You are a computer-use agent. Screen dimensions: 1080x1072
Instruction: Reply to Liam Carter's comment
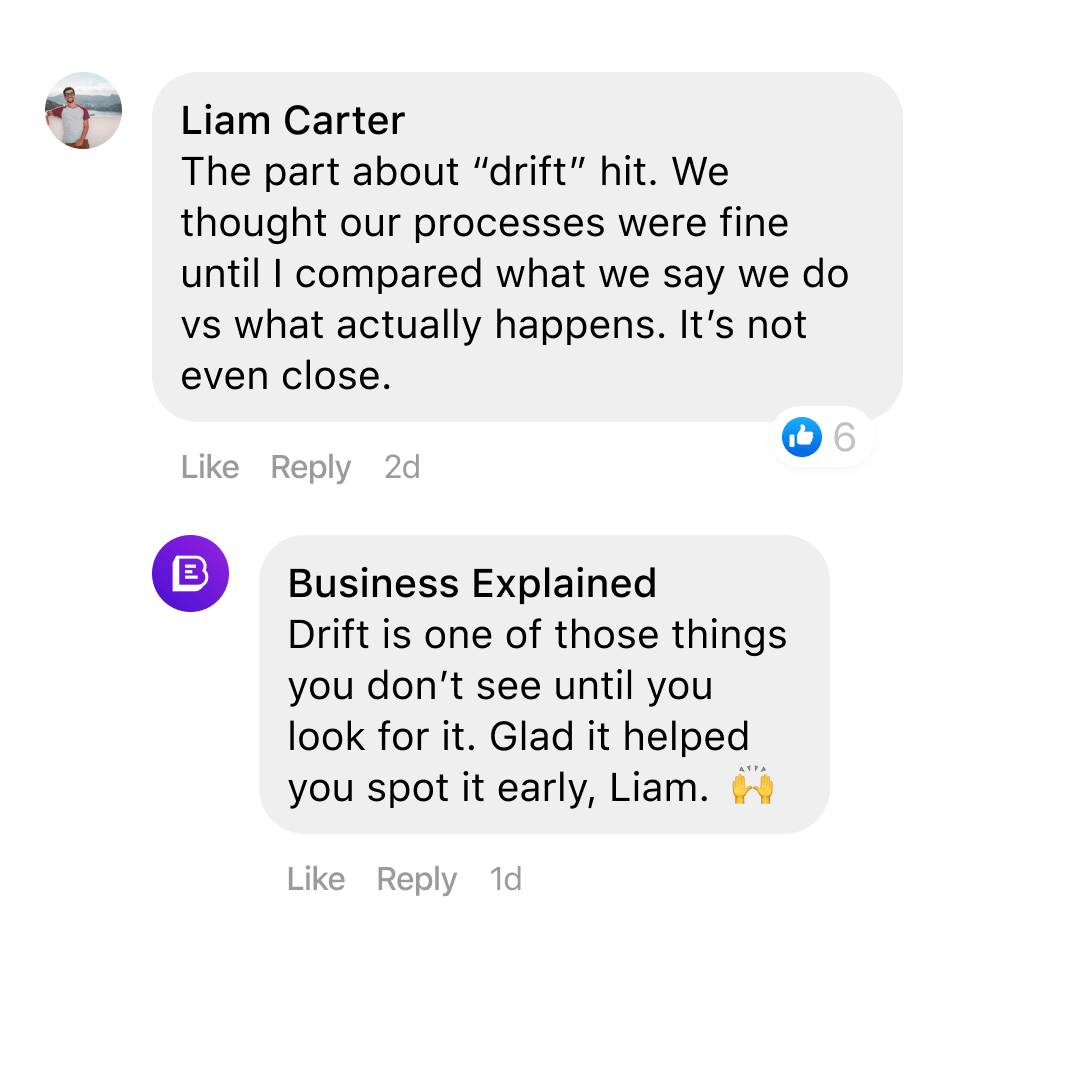click(310, 467)
